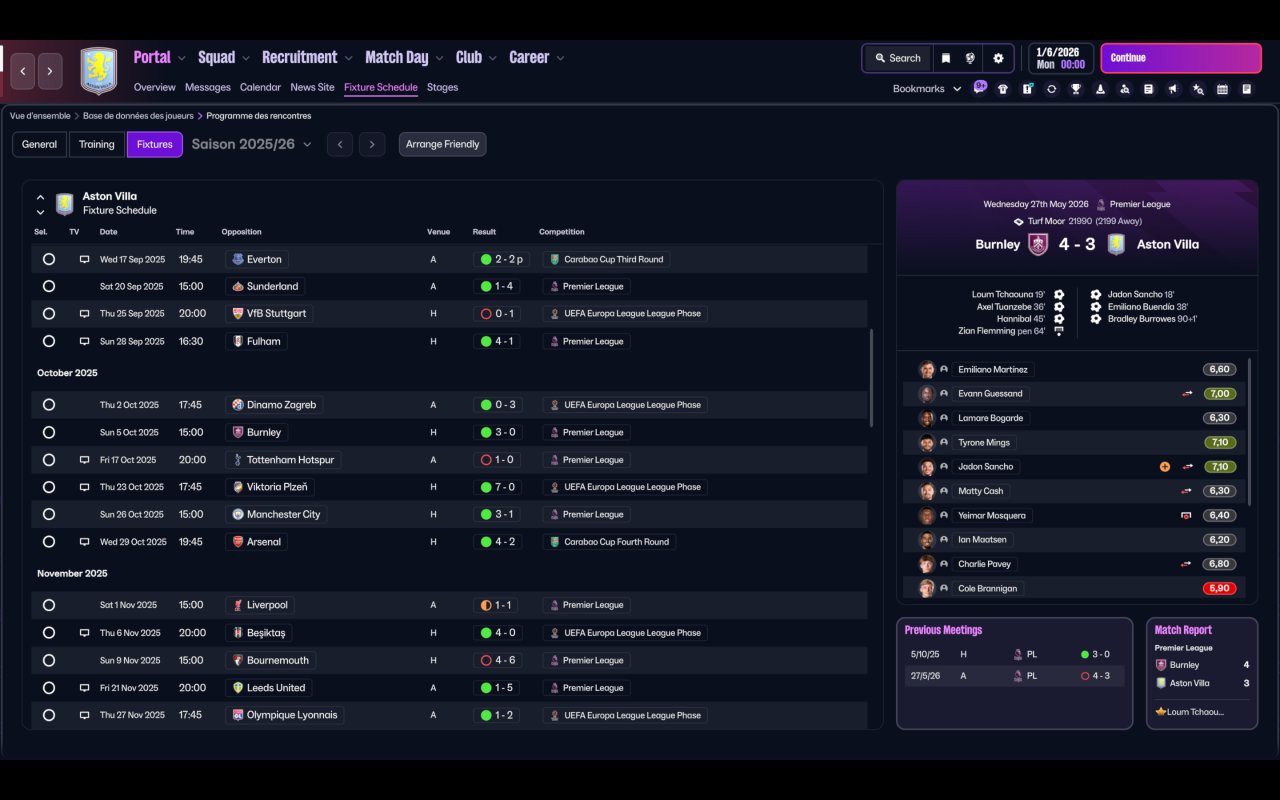
Task: Select the Fulham fixture radio button
Action: [x=48, y=341]
